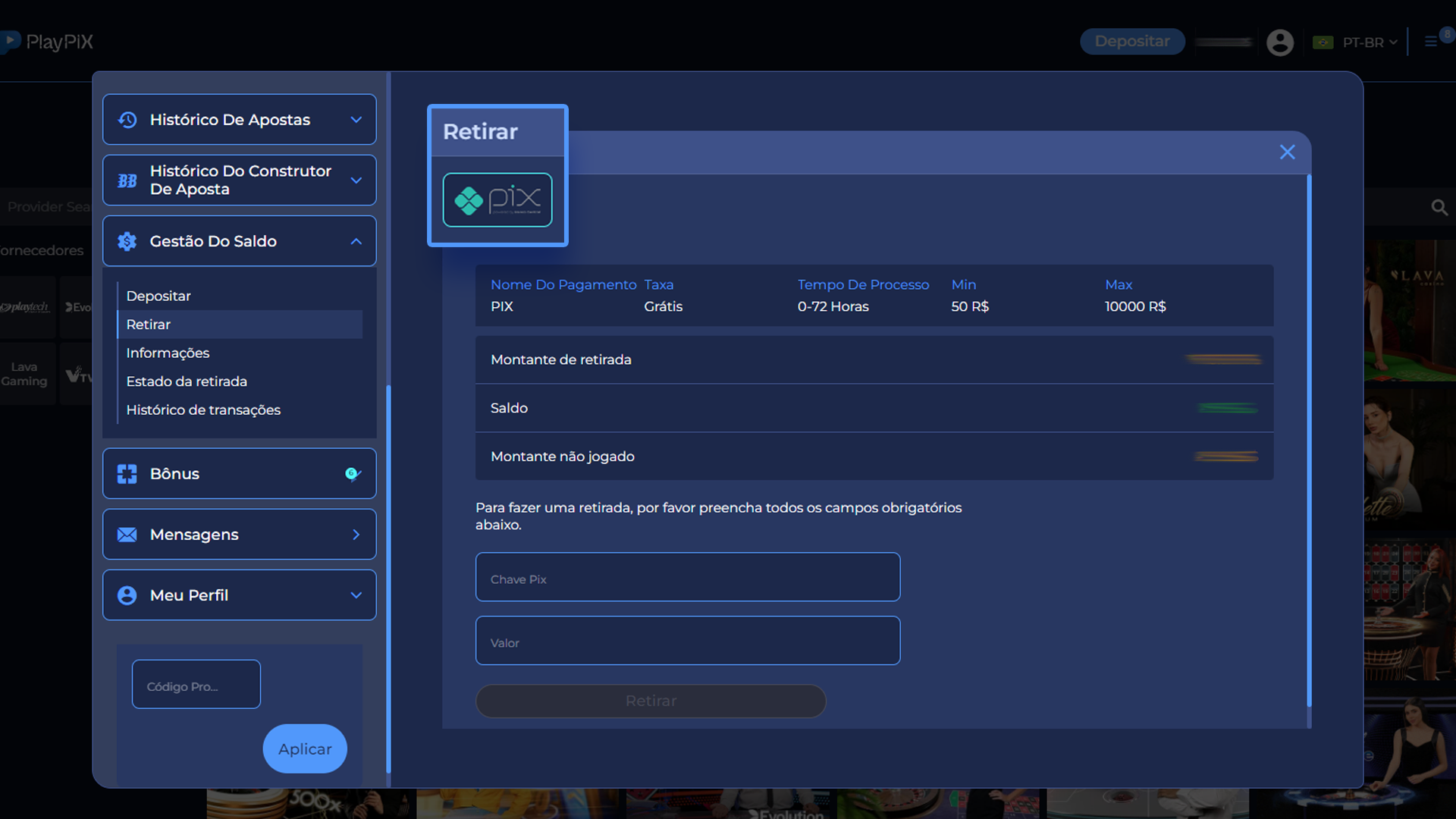Click the 'Saldo' row label

[x=509, y=408]
